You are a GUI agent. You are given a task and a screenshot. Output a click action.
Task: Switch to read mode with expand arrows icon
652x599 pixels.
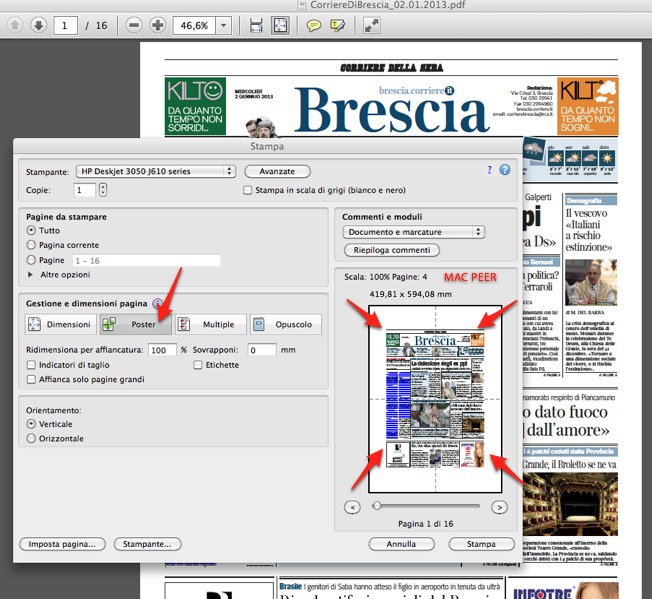coord(371,26)
